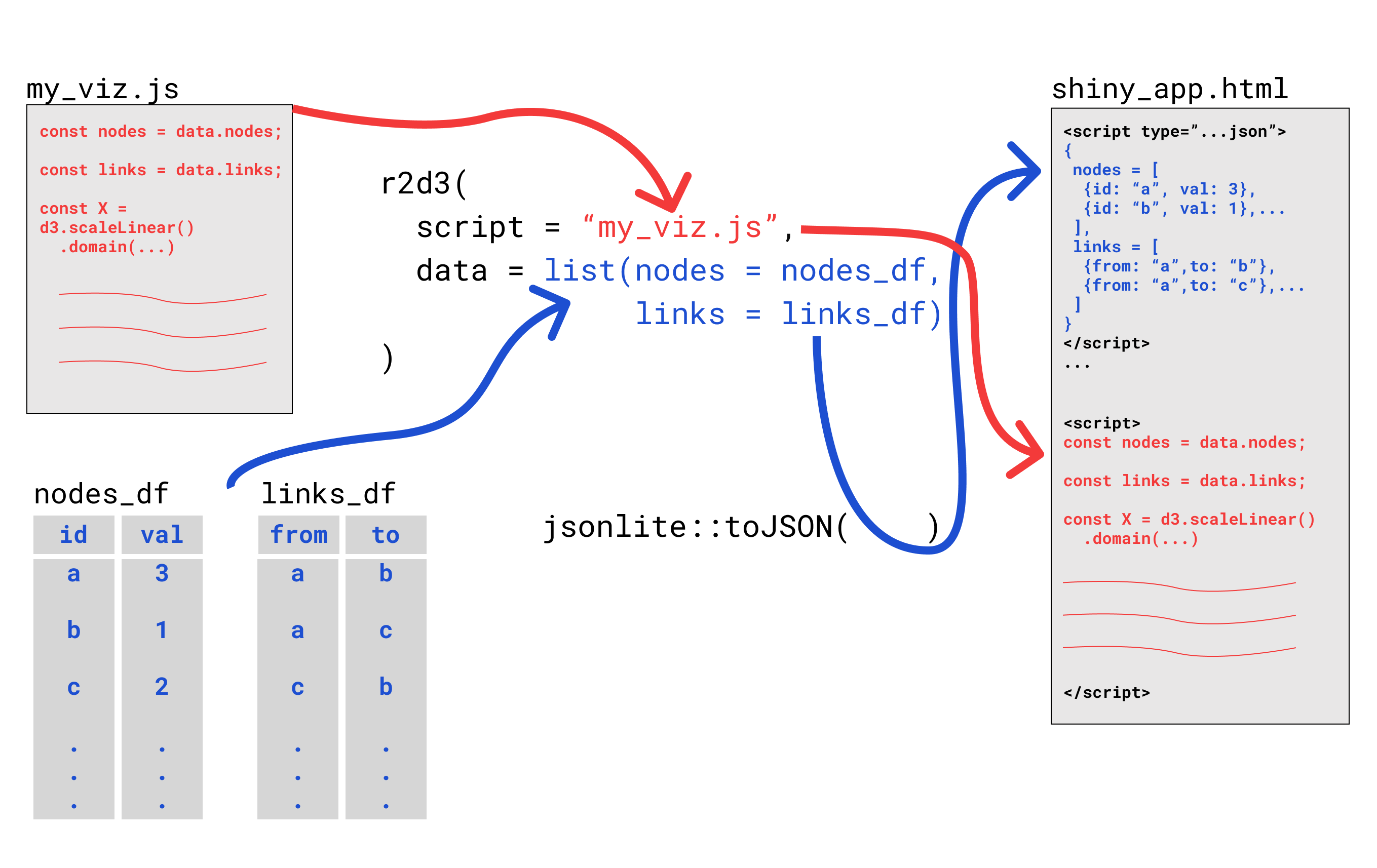The image size is (1377, 868).
Task: Click the red "my_viz.js" script argument
Action: coord(680,227)
